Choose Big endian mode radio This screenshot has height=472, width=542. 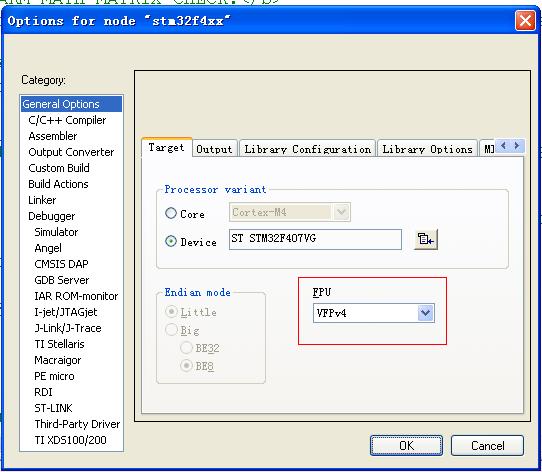click(171, 330)
